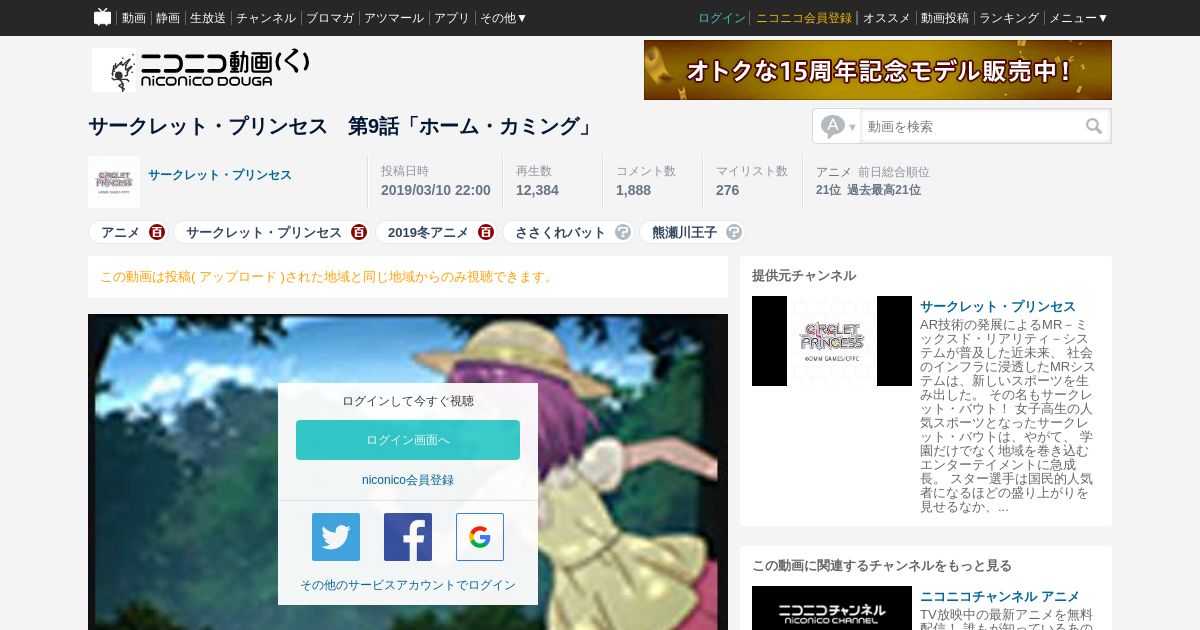Expand the その他▼ menu in the top bar
Screen dimensions: 1200x630
(x=503, y=18)
